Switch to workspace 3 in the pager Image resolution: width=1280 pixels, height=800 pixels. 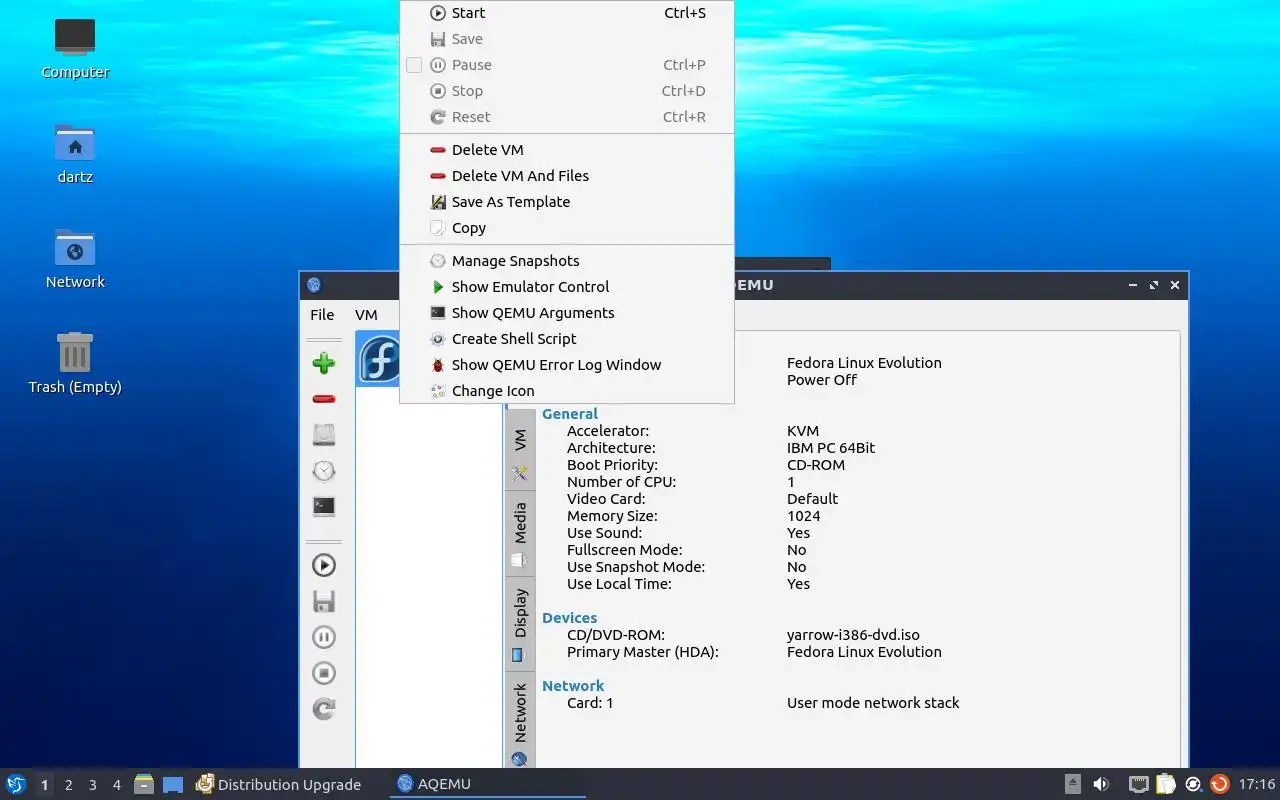[x=92, y=785]
